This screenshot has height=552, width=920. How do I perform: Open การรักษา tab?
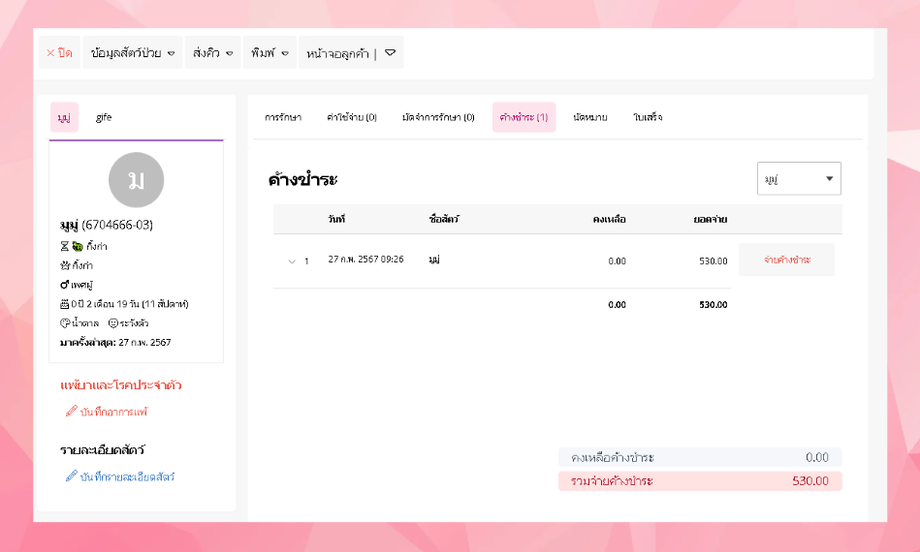283,117
